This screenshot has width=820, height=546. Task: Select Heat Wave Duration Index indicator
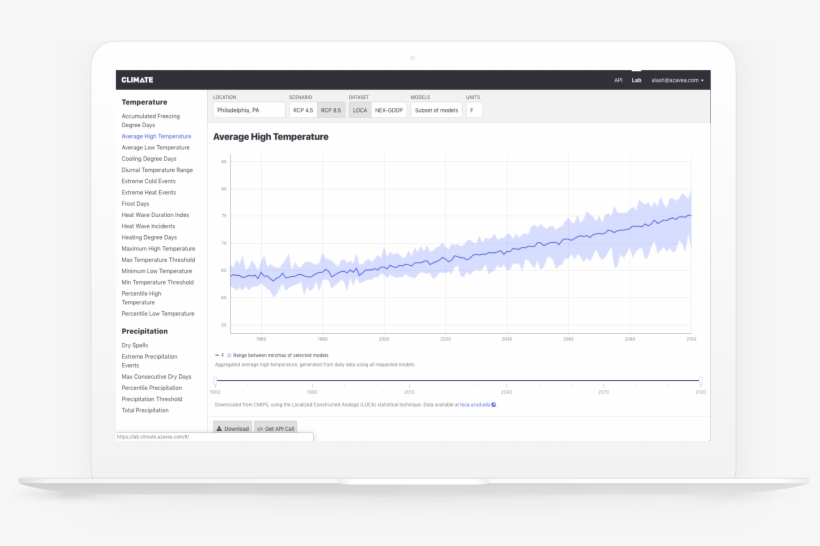pyautogui.click(x=155, y=215)
